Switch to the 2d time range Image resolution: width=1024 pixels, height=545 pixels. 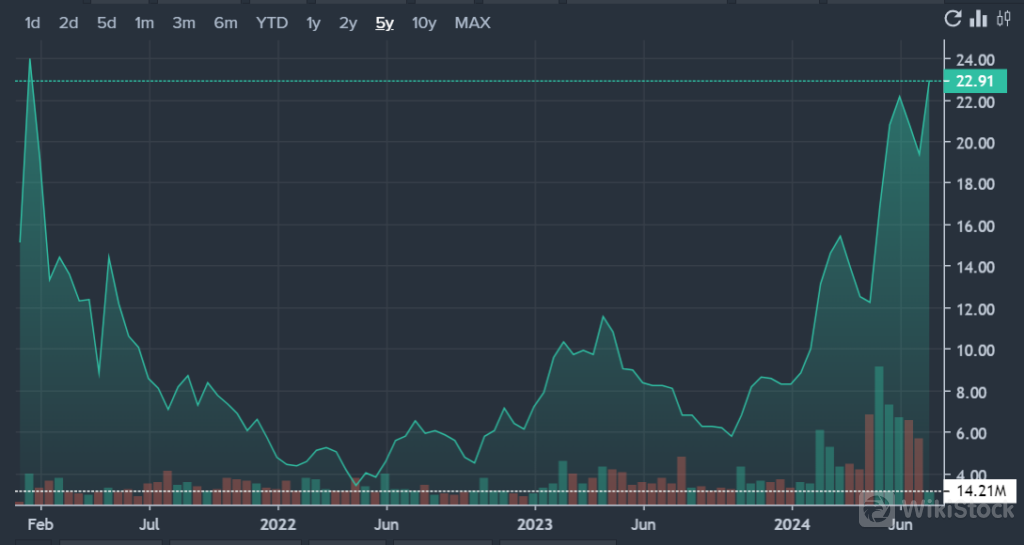(68, 22)
